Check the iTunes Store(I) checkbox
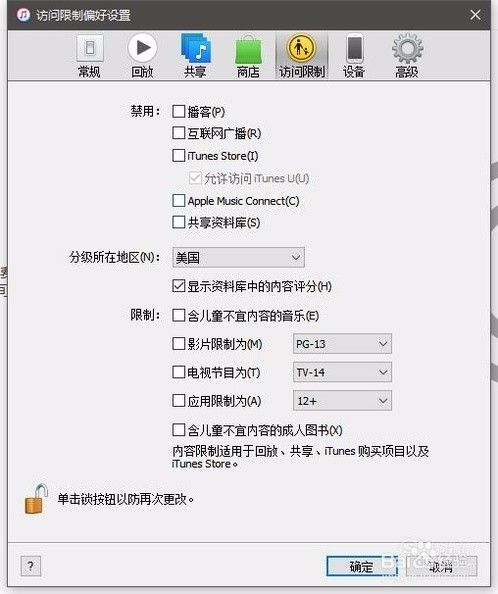Viewport: 498px width, 594px height. tap(178, 155)
